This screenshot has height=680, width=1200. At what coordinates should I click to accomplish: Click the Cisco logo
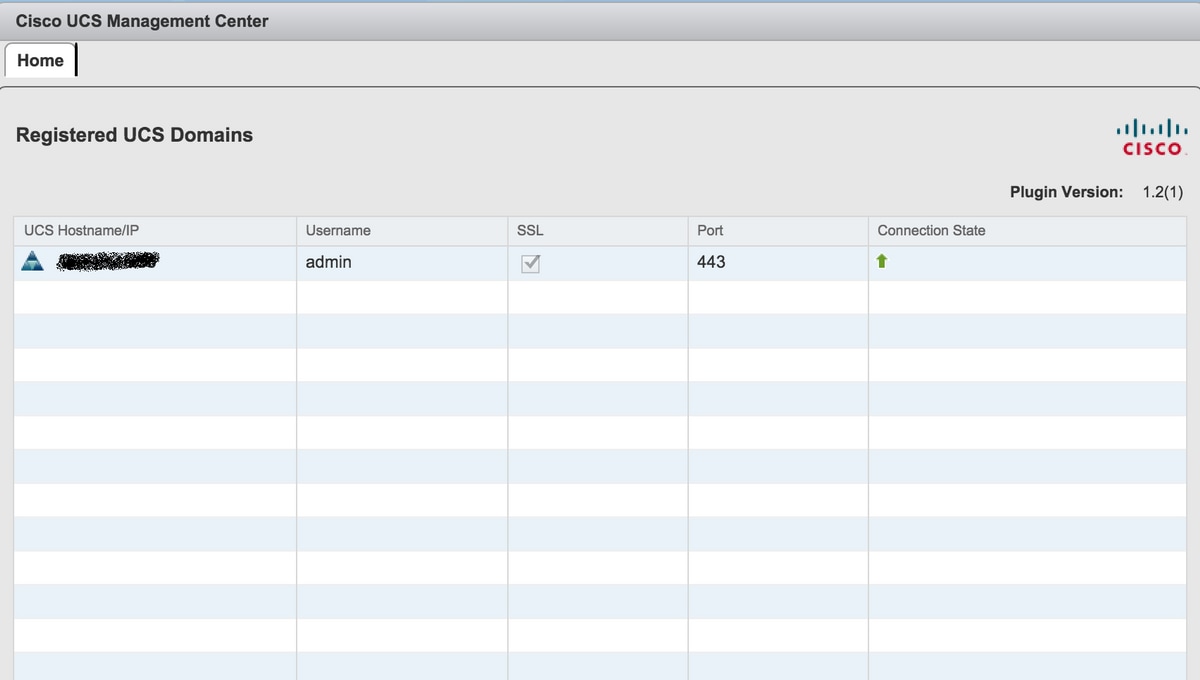point(1151,139)
